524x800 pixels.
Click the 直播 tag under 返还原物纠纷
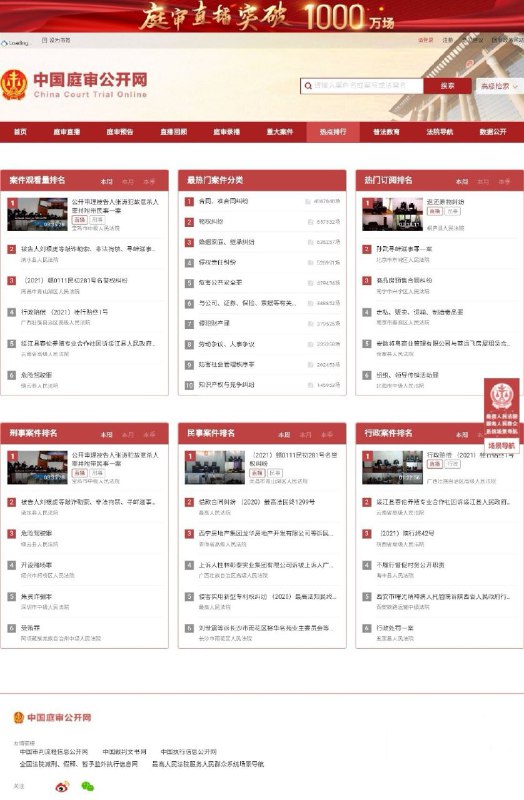tap(435, 211)
